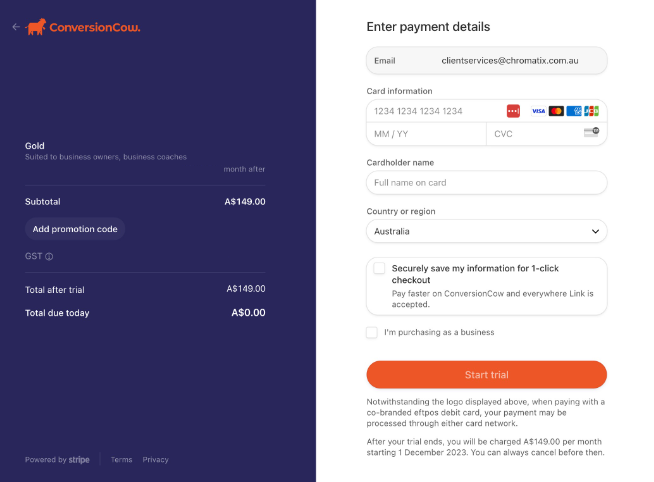Click the Mastercard icon

coord(556,111)
